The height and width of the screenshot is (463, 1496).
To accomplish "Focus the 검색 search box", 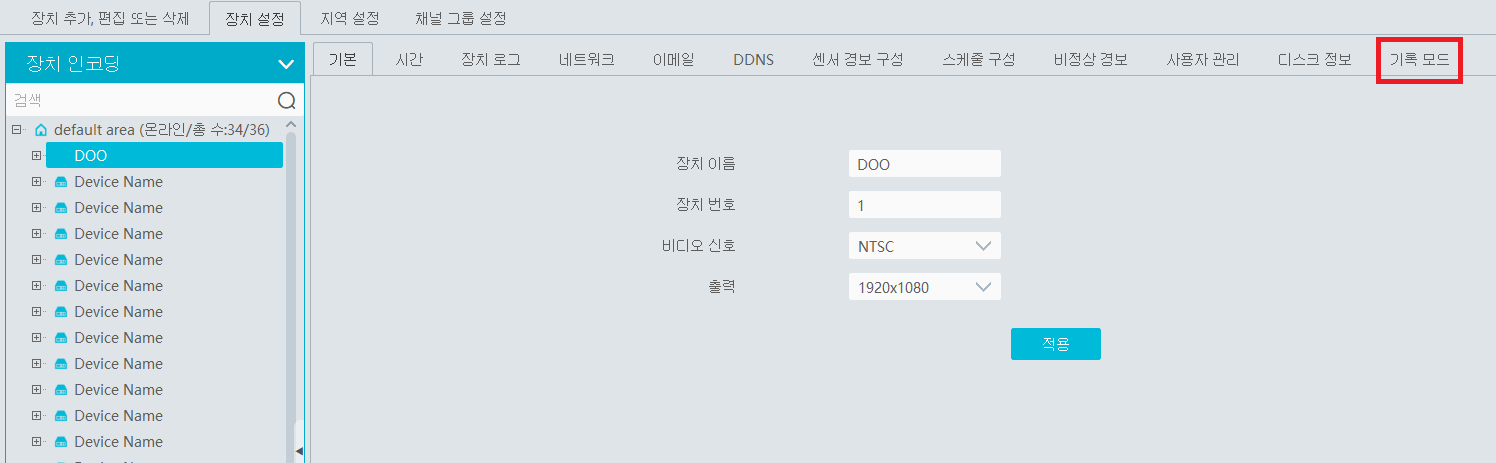I will tap(140, 101).
